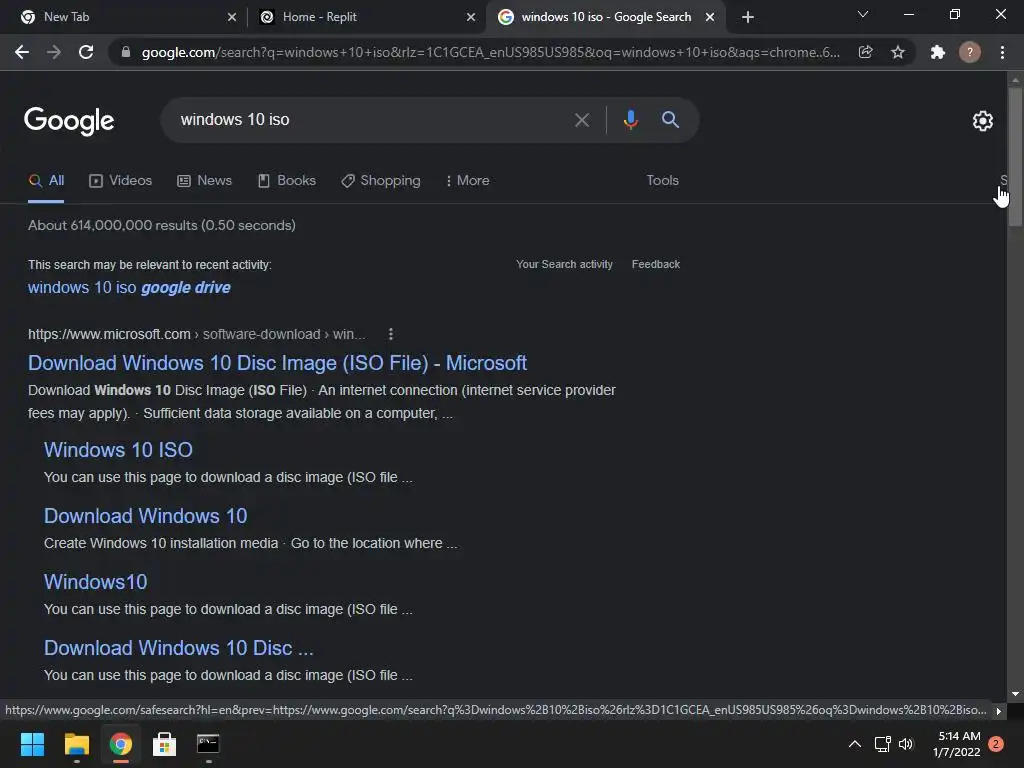Open the taskbar clock showing 5:14 AM
1024x768 pixels.
click(x=957, y=744)
